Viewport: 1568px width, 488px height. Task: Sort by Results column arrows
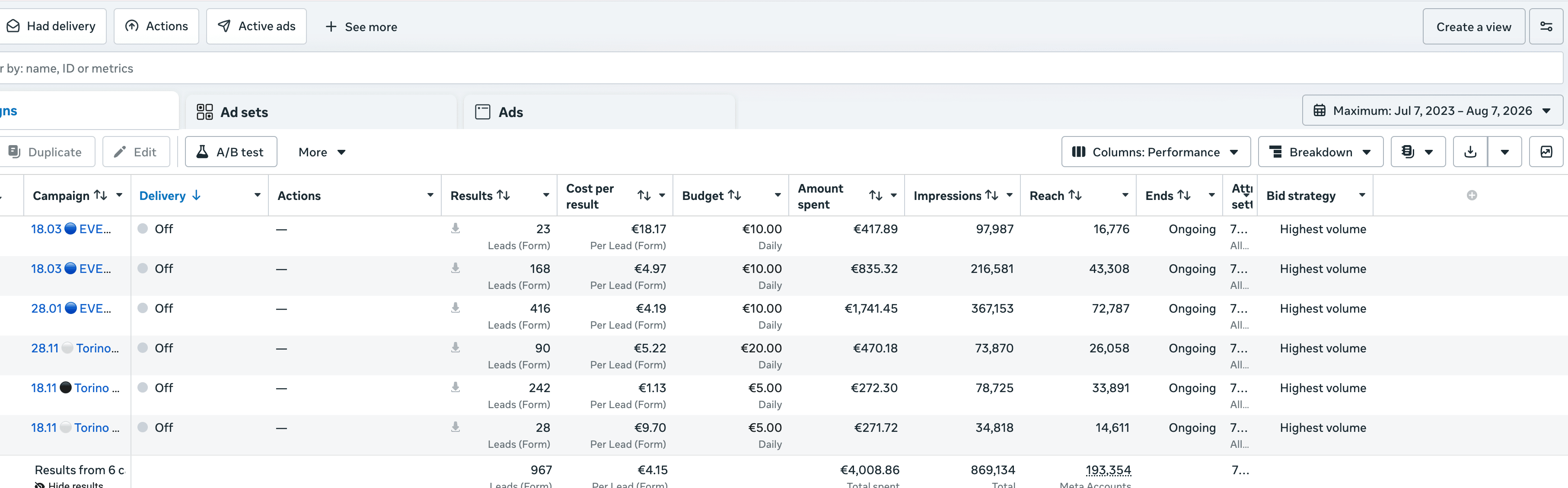click(x=504, y=195)
